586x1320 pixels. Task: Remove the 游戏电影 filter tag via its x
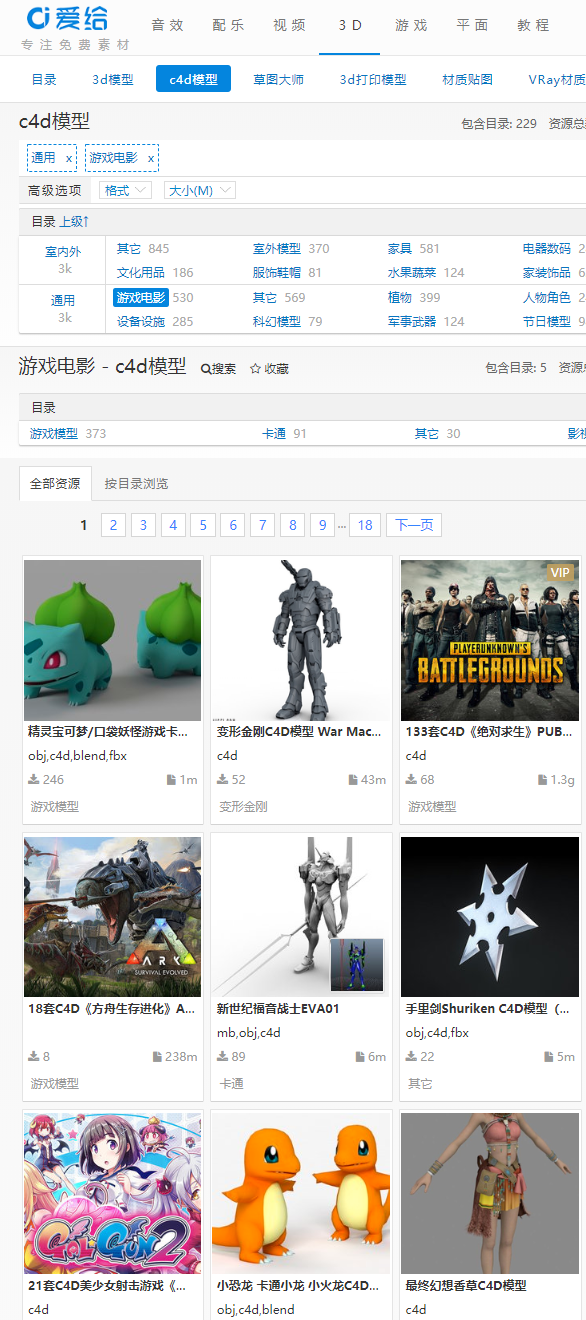[151, 158]
